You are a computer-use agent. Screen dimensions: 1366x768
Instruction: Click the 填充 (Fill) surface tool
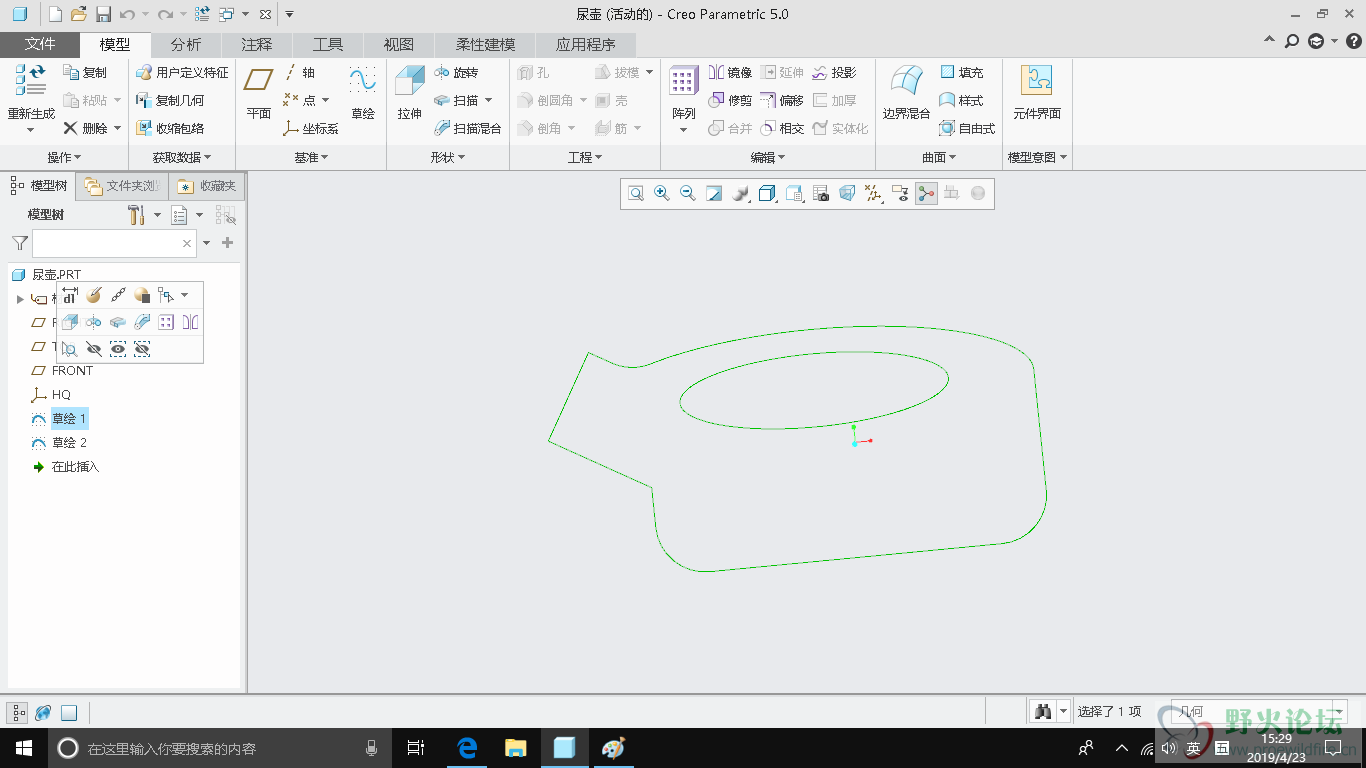coord(961,73)
